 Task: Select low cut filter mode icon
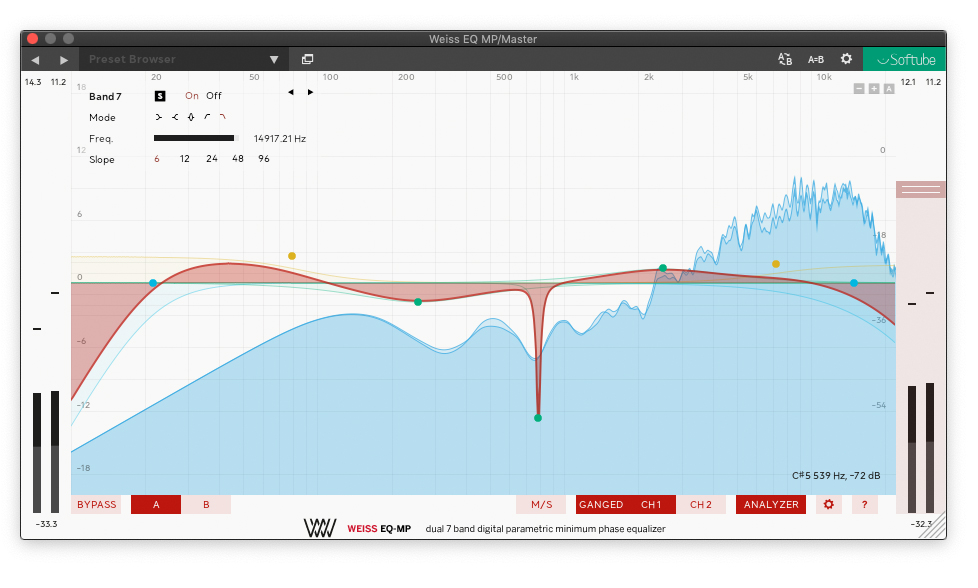207,117
